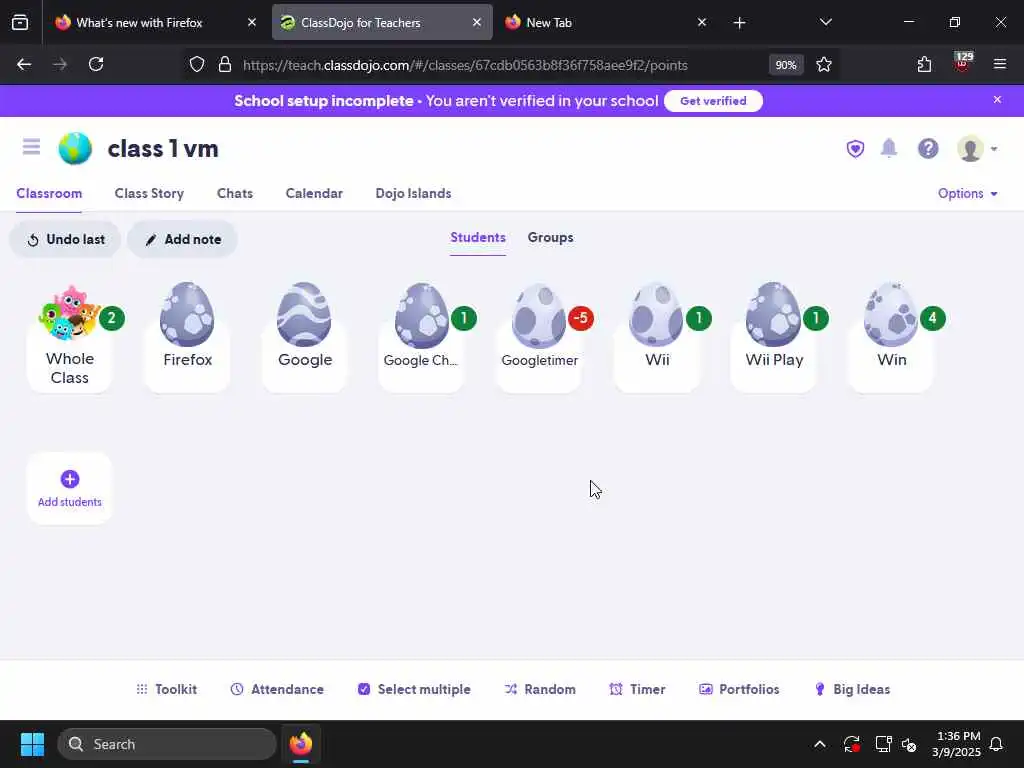Click Get verified button in banner

tap(713, 101)
